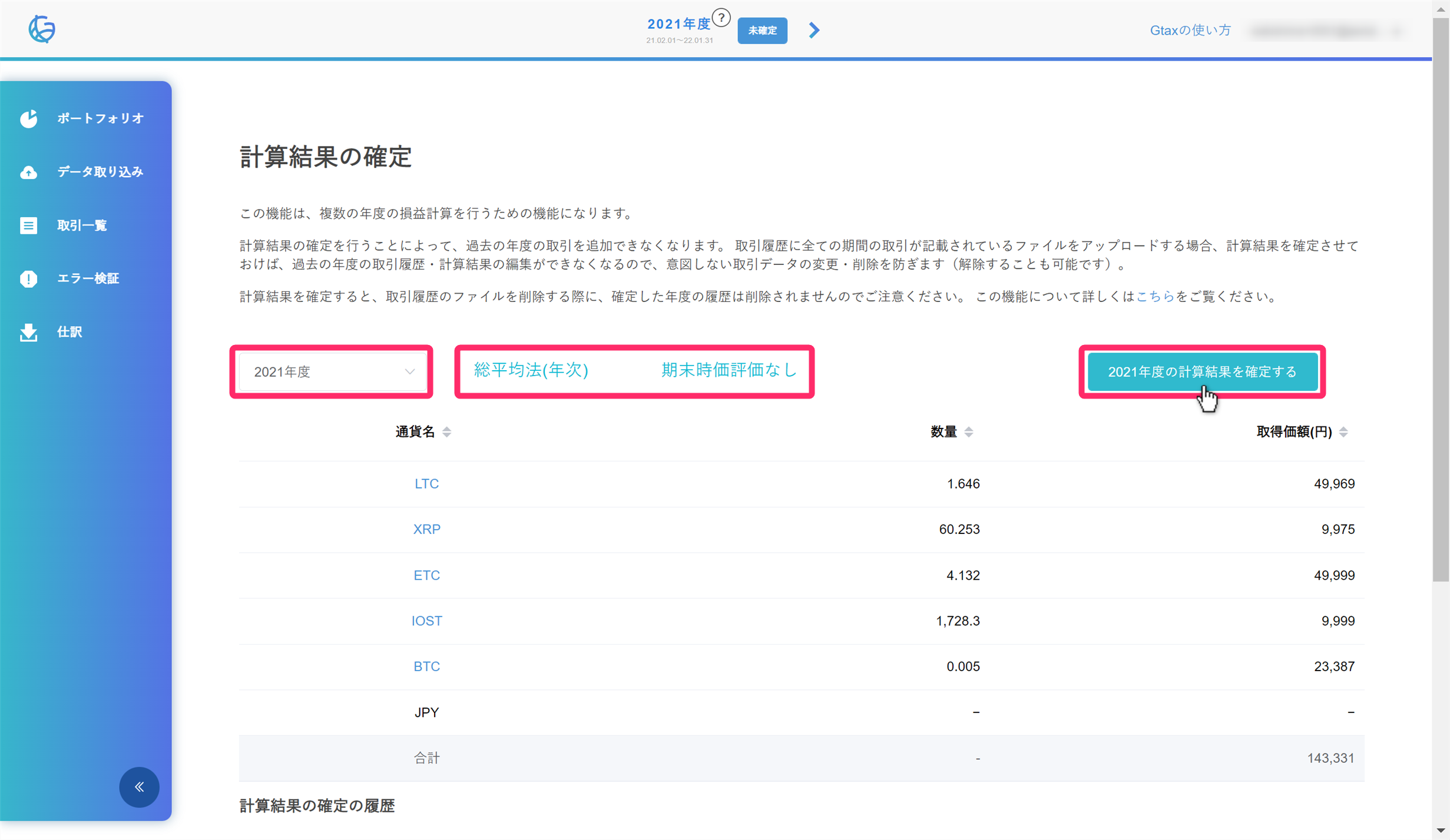Open the ポートフォリオ menu item

tap(100, 118)
